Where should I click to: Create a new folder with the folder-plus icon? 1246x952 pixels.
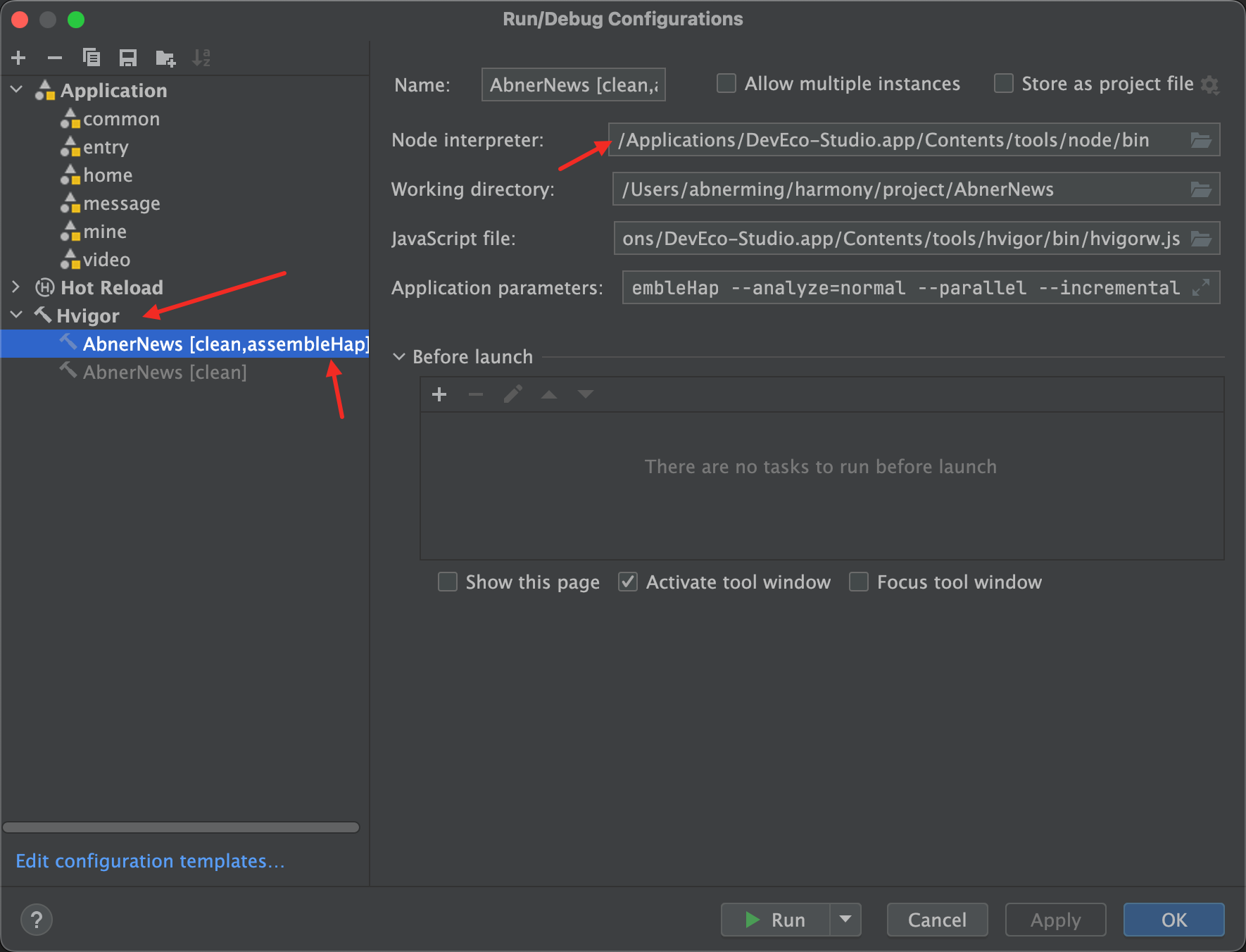pyautogui.click(x=165, y=58)
